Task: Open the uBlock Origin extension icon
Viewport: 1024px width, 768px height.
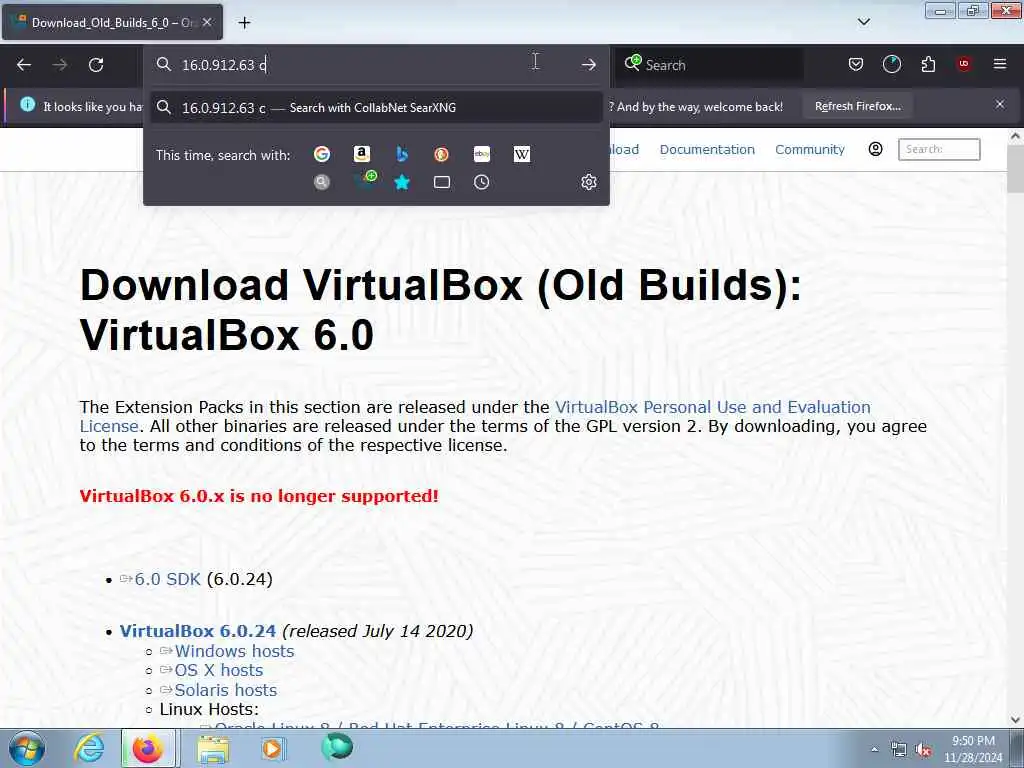Action: pos(963,64)
